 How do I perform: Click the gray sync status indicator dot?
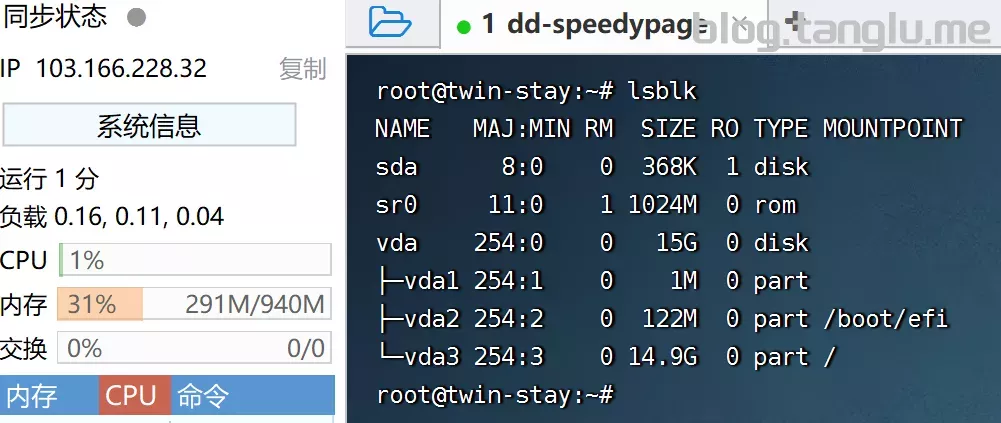pyautogui.click(x=137, y=17)
